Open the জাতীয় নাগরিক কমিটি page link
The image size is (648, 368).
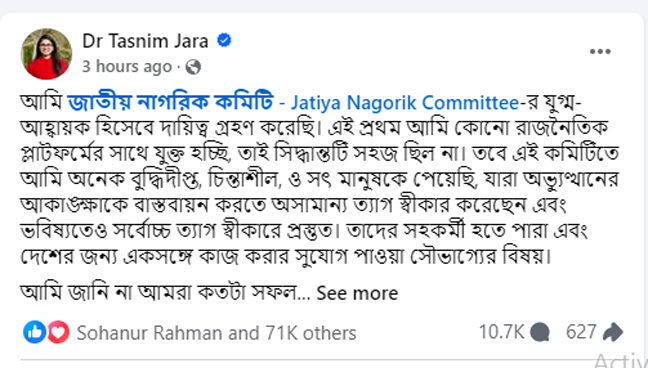pyautogui.click(x=170, y=103)
